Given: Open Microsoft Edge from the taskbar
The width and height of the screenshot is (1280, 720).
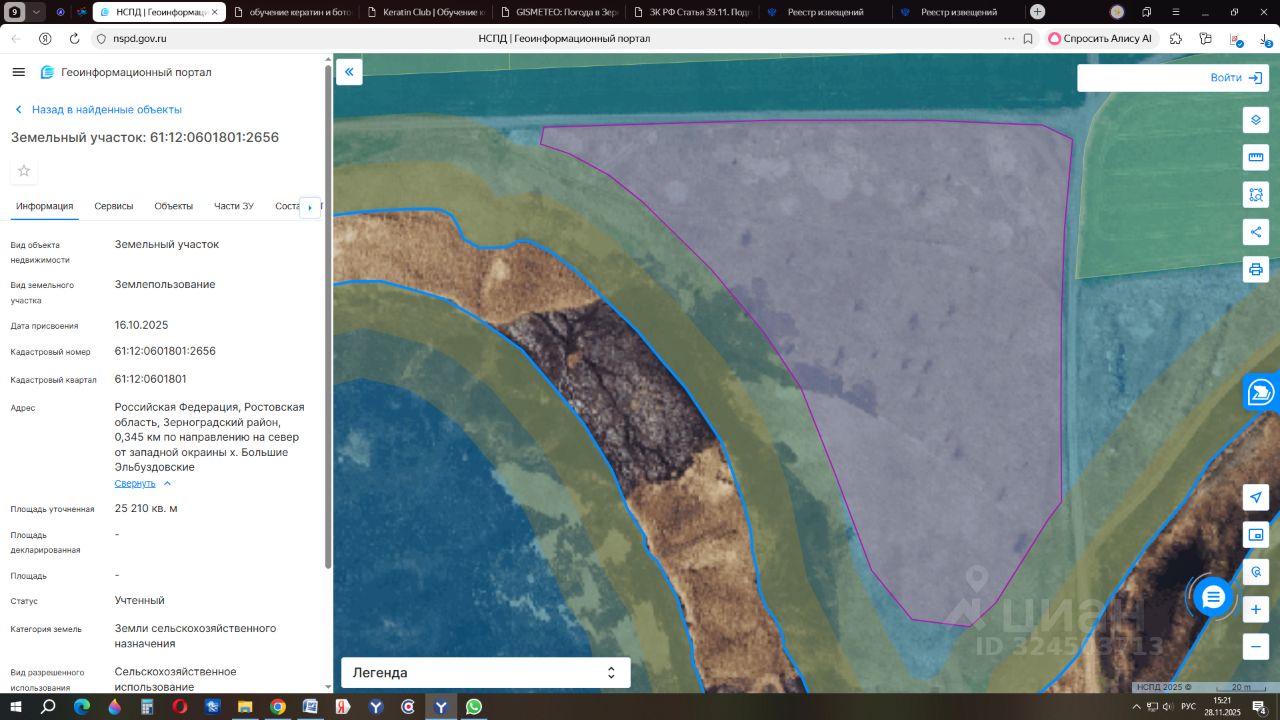Looking at the screenshot, I should (82, 707).
